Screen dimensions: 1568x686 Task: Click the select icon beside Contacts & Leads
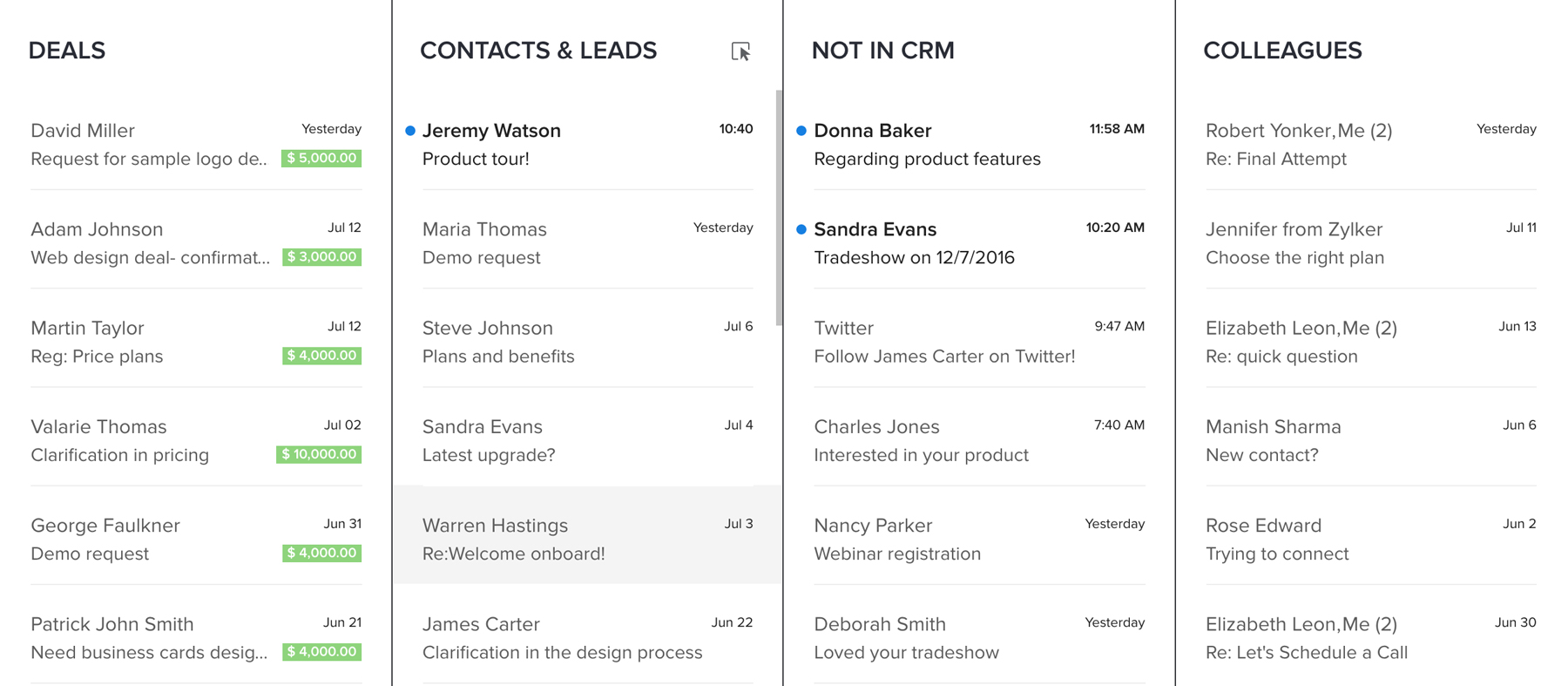click(740, 51)
